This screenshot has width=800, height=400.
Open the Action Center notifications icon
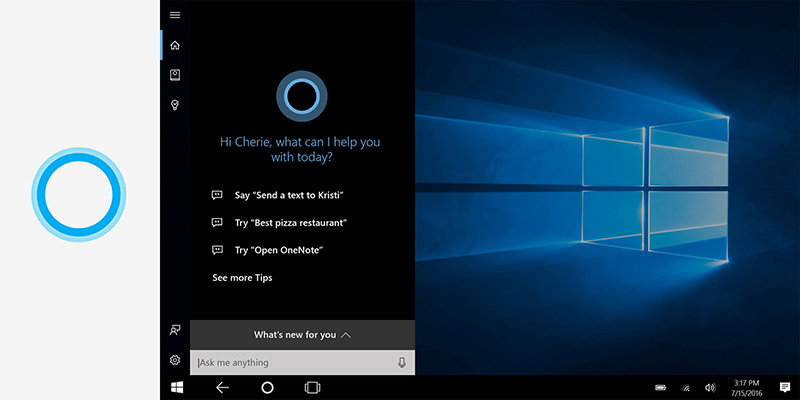coord(785,387)
